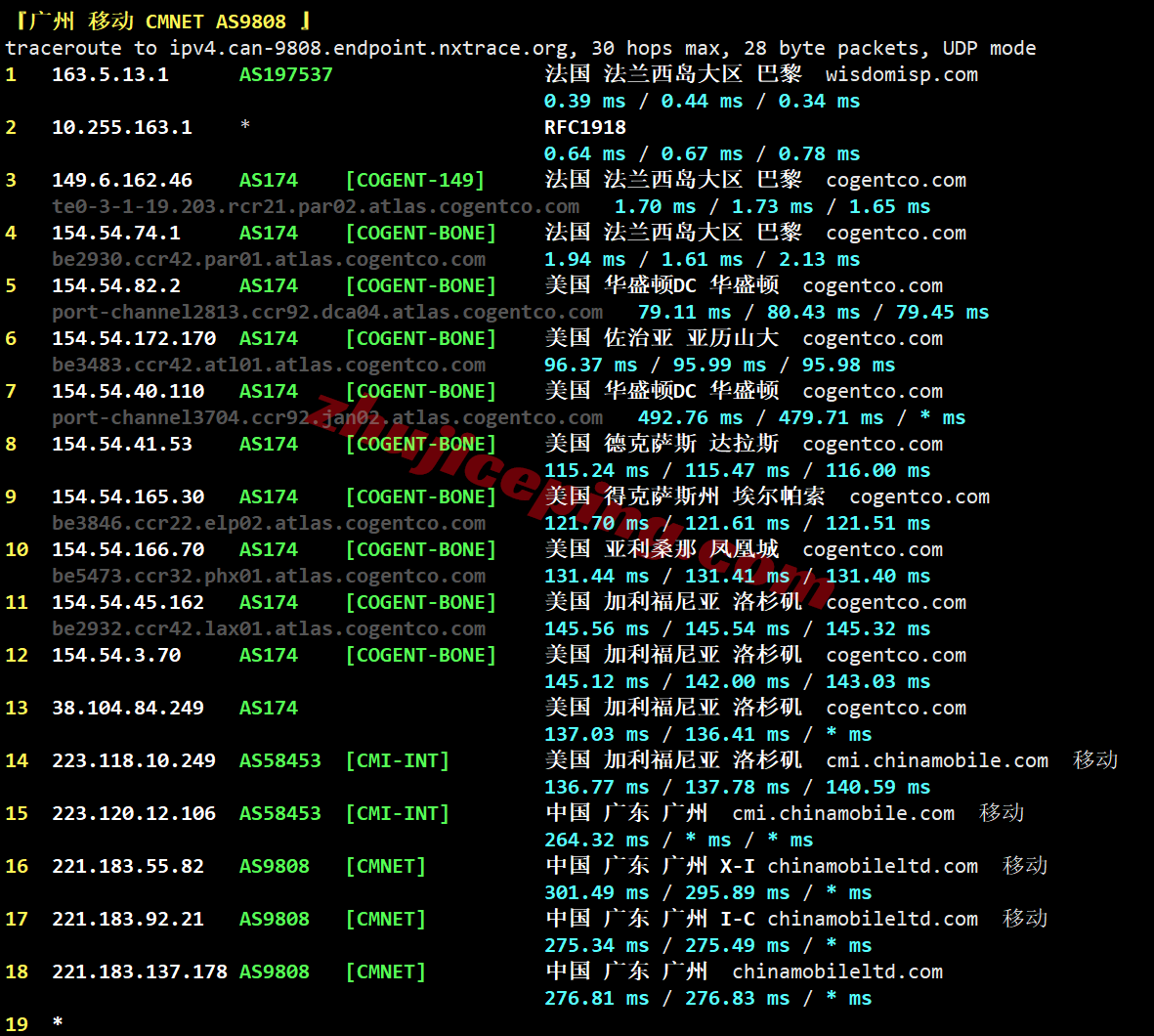
Task: Click IP address 223.120.12.106 at hop 15
Action: click(x=133, y=813)
